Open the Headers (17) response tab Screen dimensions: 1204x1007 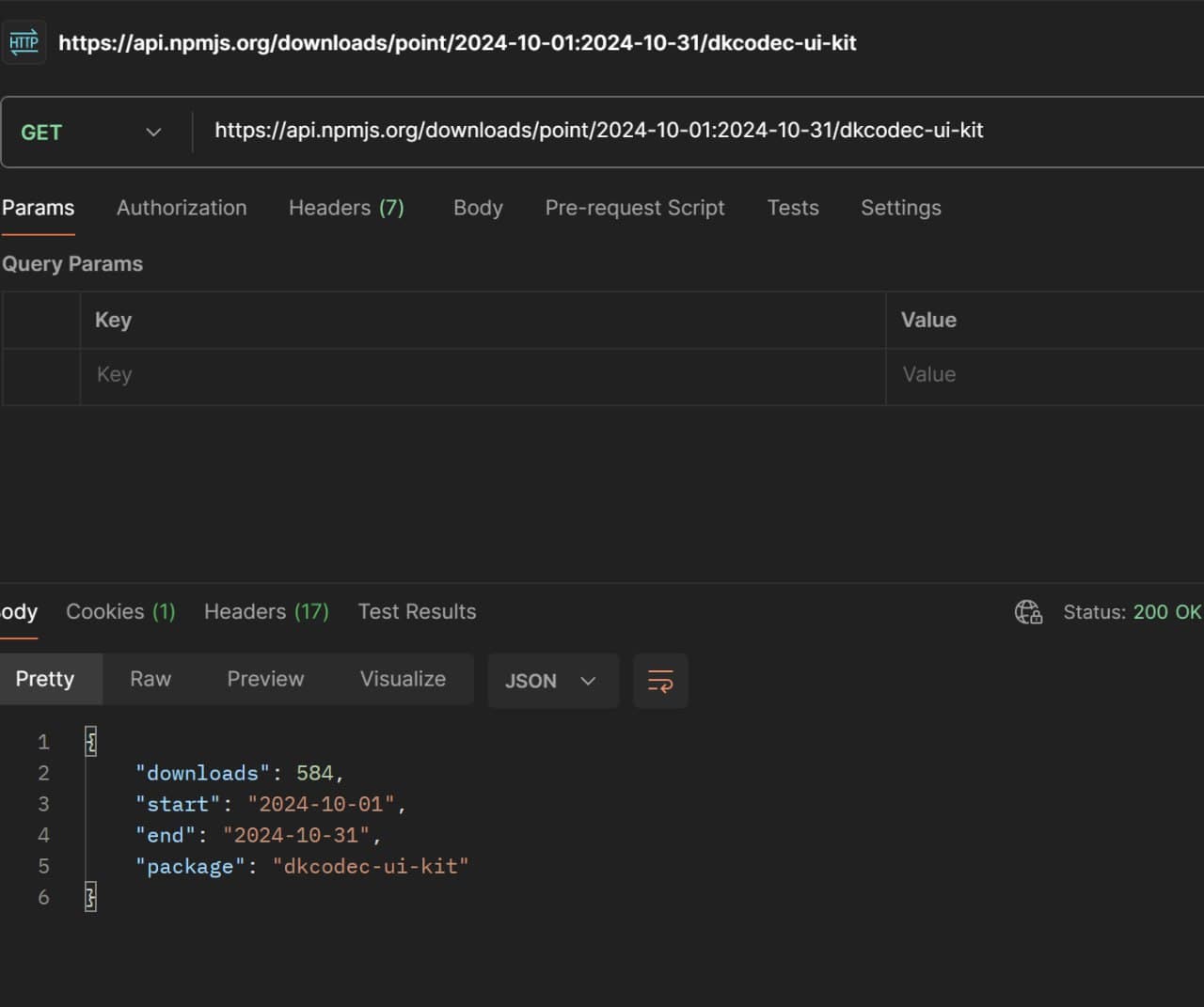click(265, 611)
